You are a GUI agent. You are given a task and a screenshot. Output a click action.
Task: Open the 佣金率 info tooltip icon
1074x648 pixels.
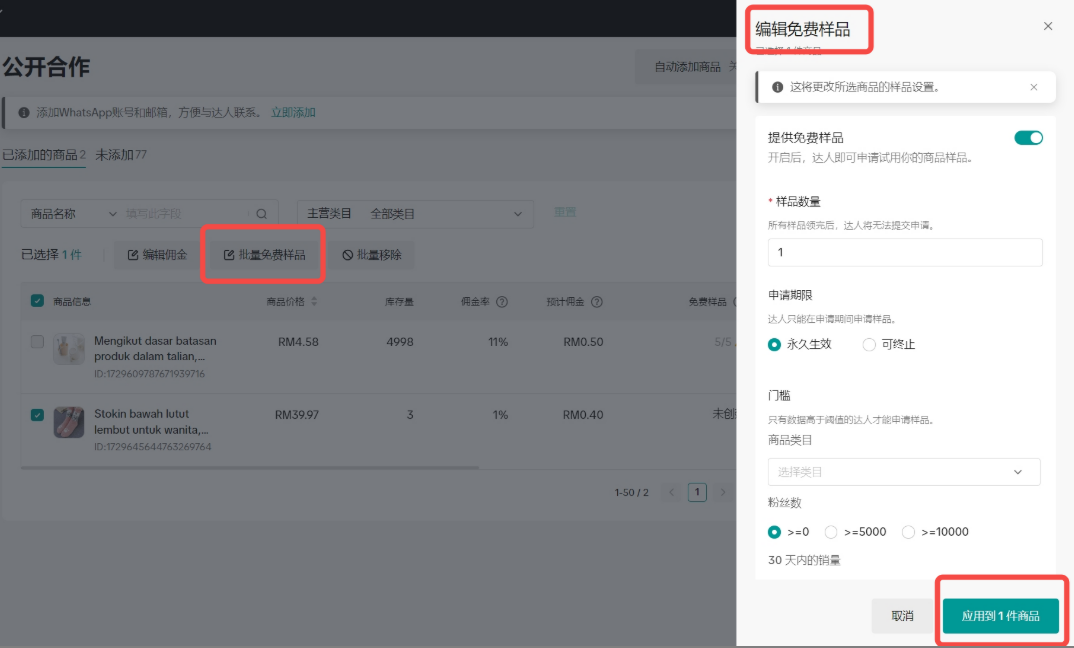coord(501,303)
